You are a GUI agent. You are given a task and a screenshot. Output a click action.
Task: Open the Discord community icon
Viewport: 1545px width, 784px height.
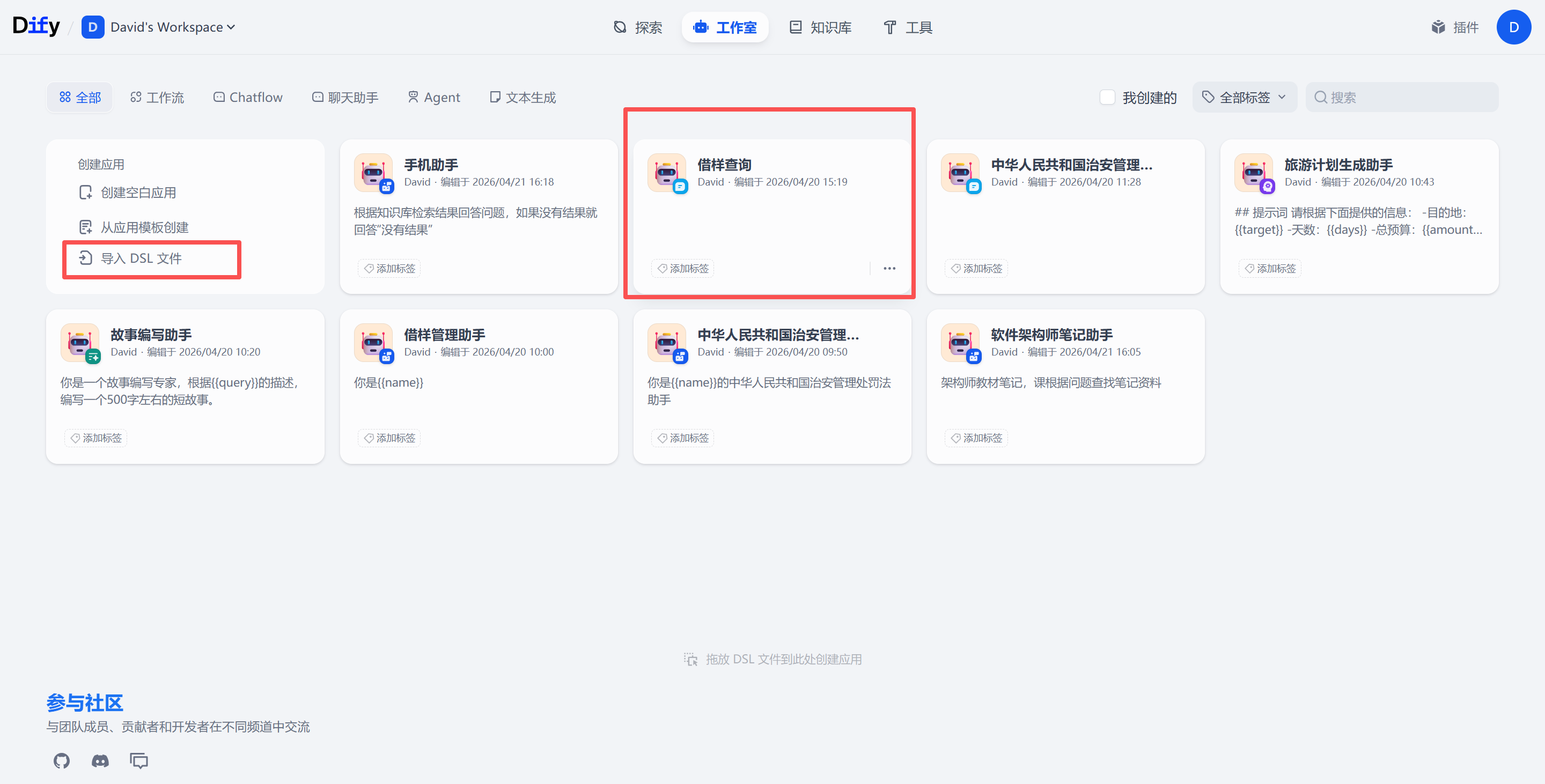pyautogui.click(x=100, y=760)
